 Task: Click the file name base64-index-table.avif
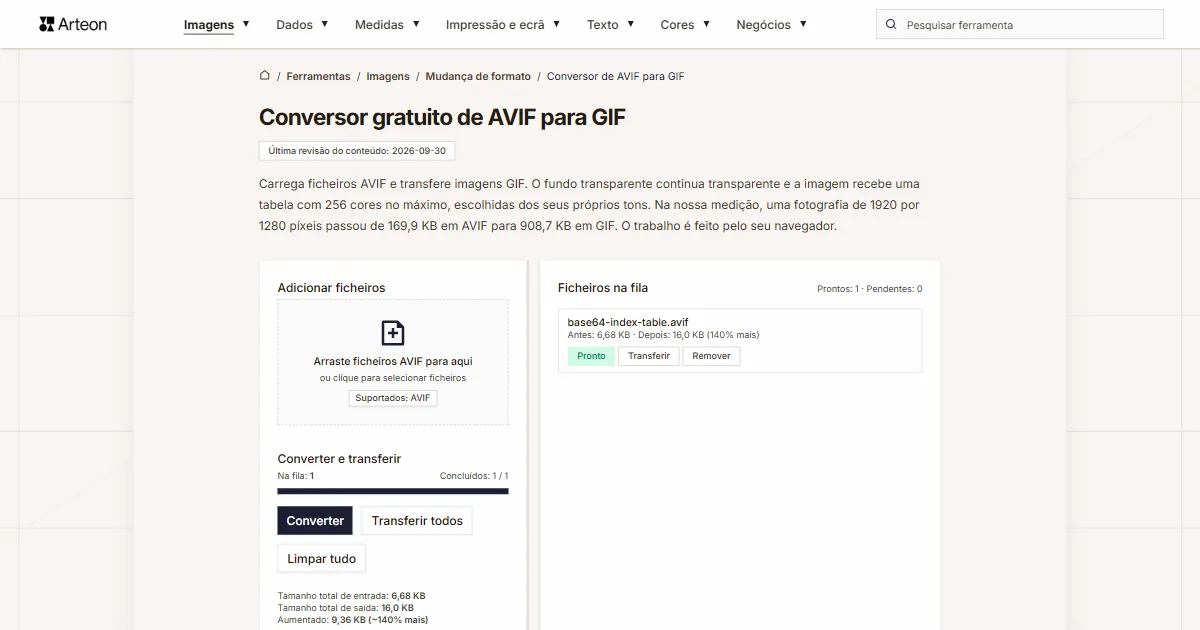pyautogui.click(x=628, y=322)
